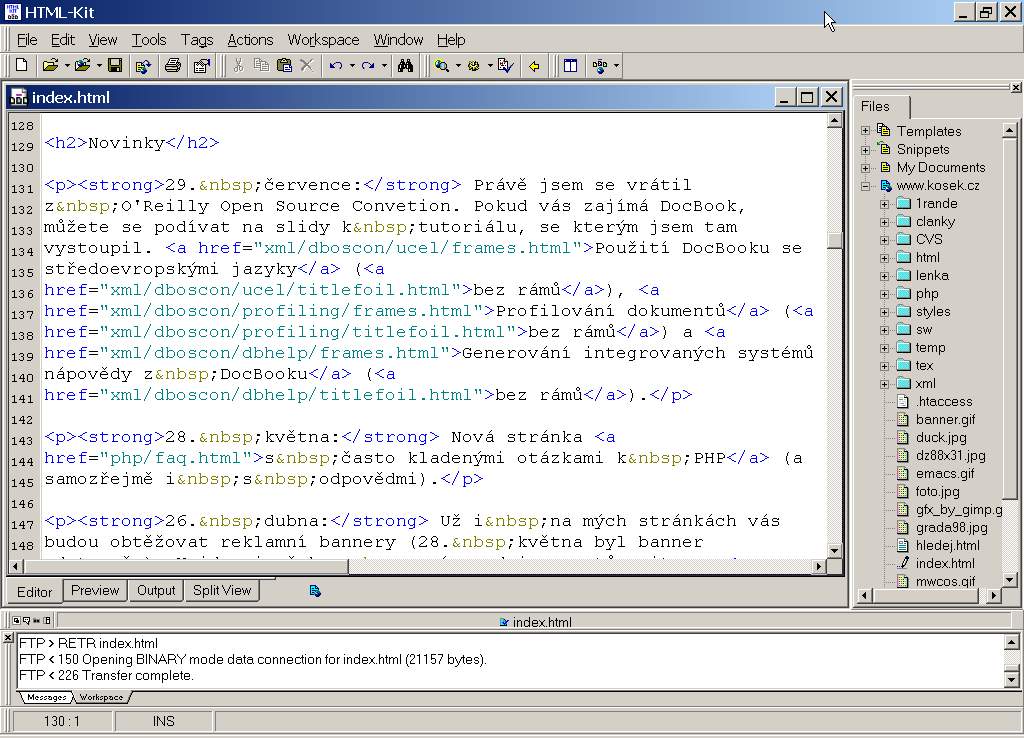Select hledej.html in the file tree
Screen dimensions: 1024x738
947,545
